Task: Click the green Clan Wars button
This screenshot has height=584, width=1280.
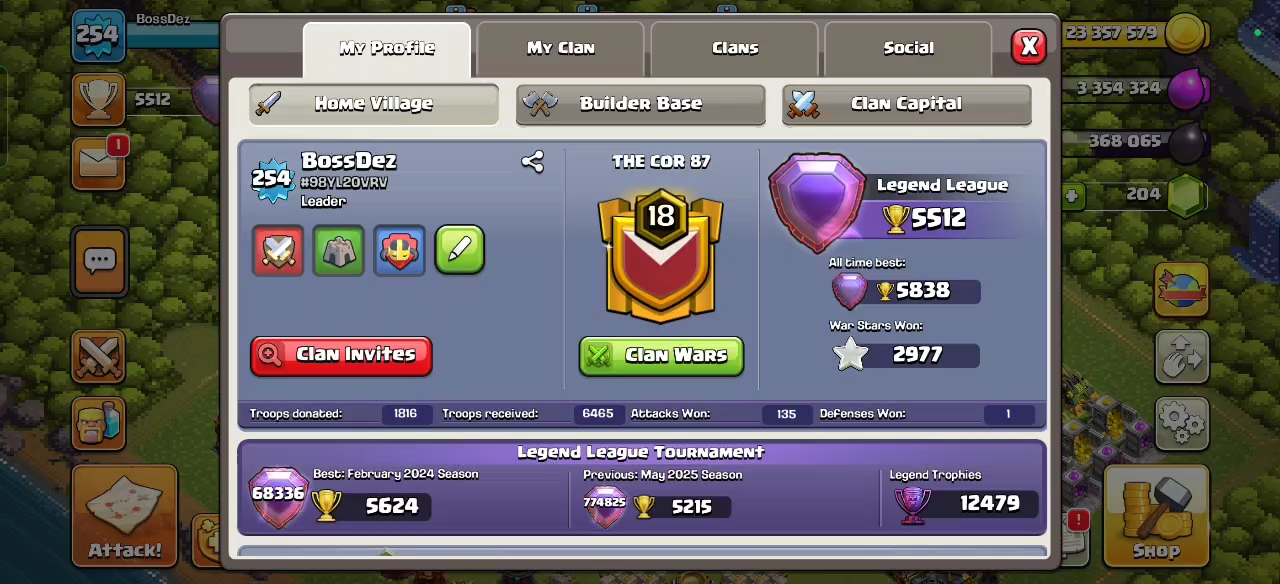Action: (x=661, y=356)
